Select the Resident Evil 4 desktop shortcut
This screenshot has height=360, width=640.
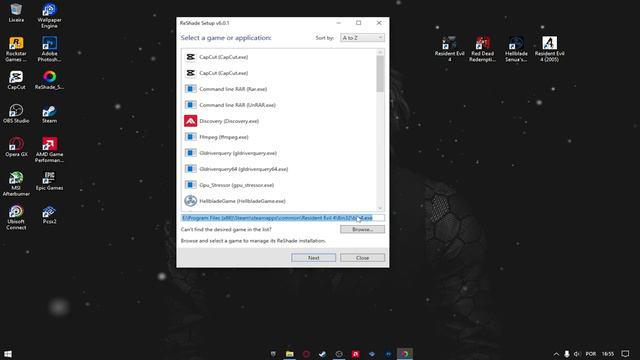pos(449,49)
